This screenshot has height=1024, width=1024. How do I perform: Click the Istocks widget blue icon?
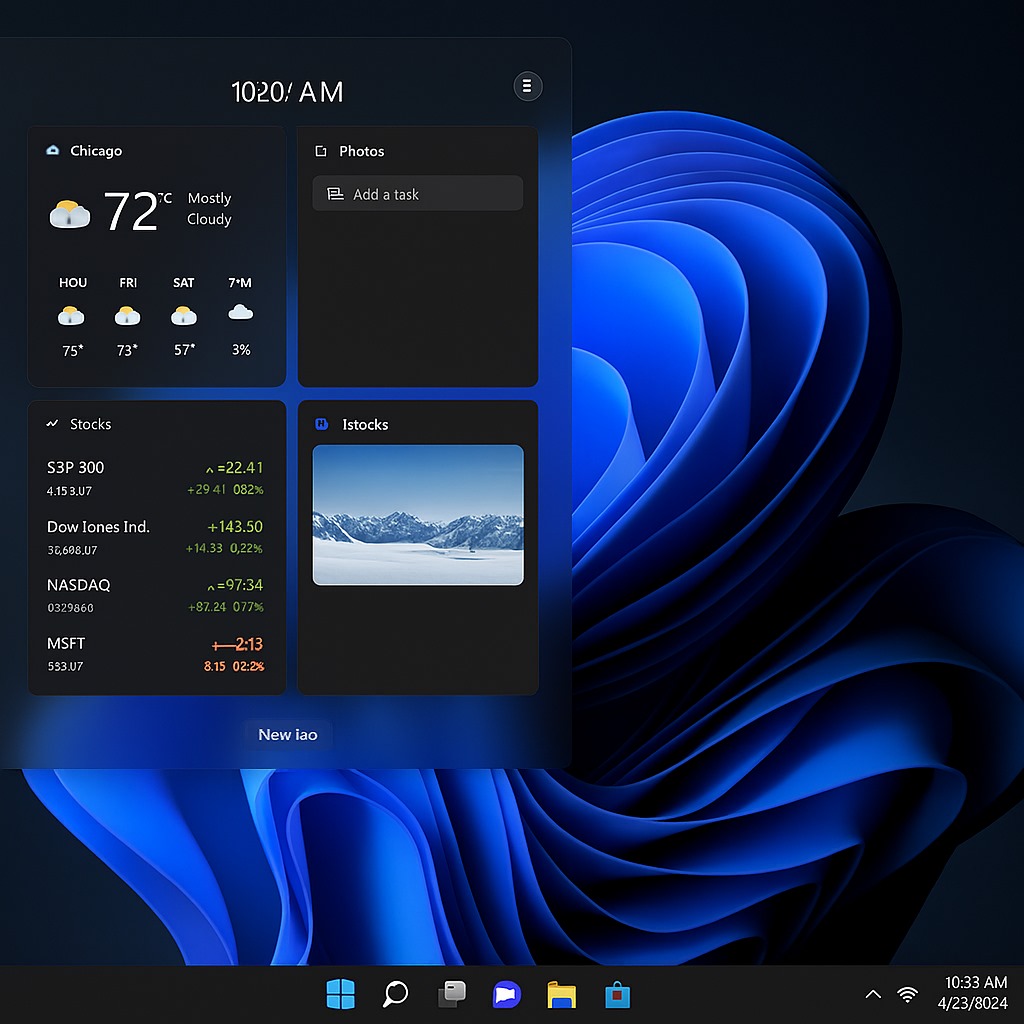[321, 424]
